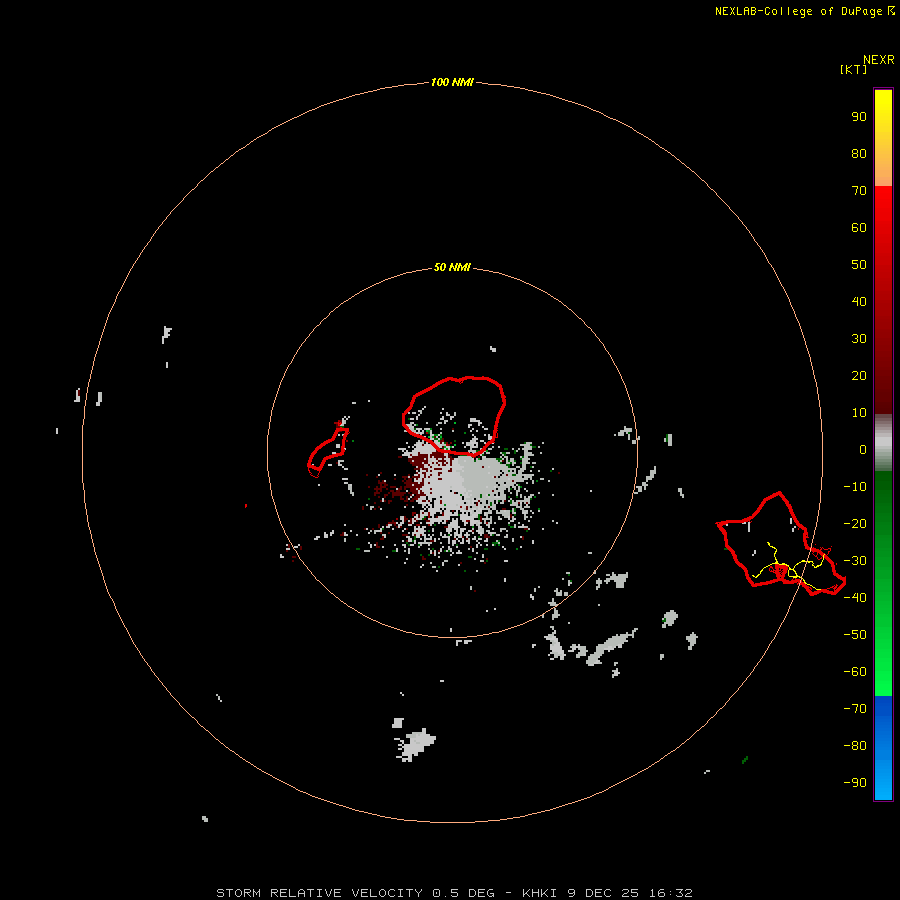Click the -50 value on velocity scale
This screenshot has width=900, height=900.
click(855, 635)
